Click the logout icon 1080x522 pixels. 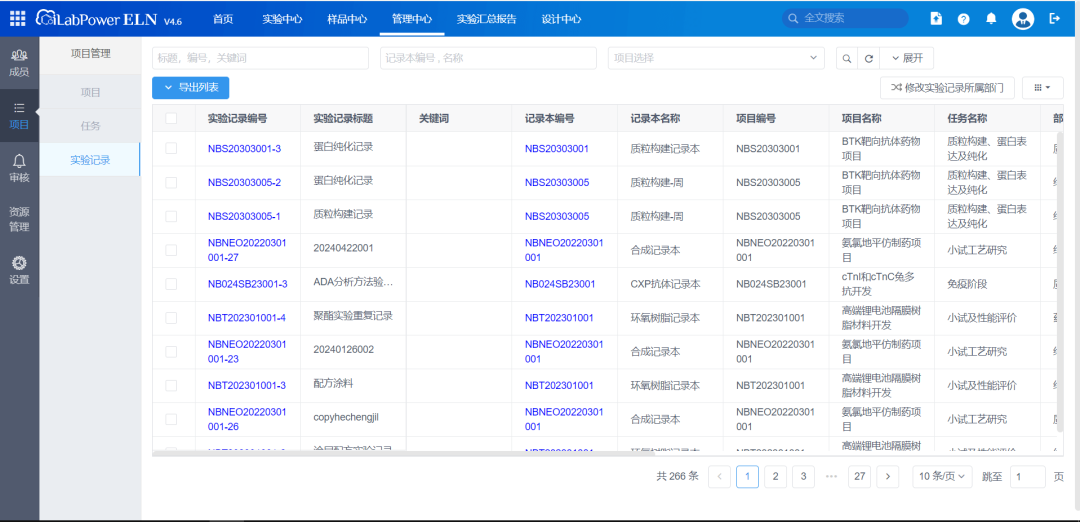1055,19
